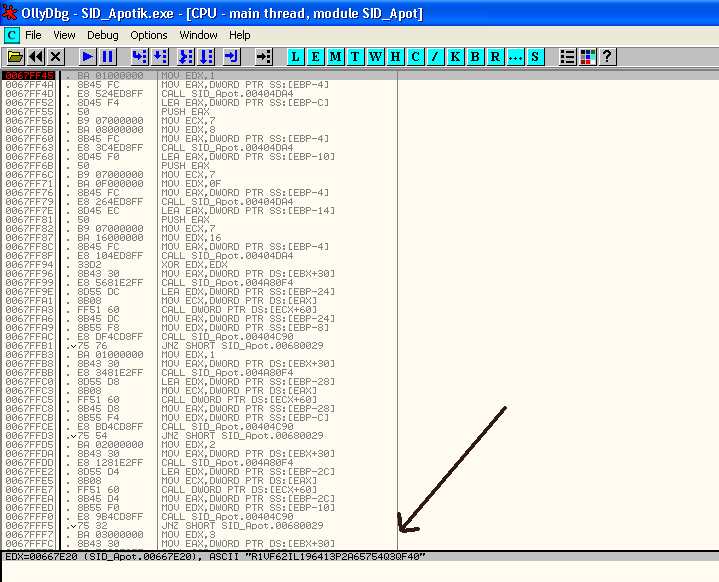Select hex bytes E8 BD4CD8FF
Viewport: 719px width, 582px height.
click(110, 427)
